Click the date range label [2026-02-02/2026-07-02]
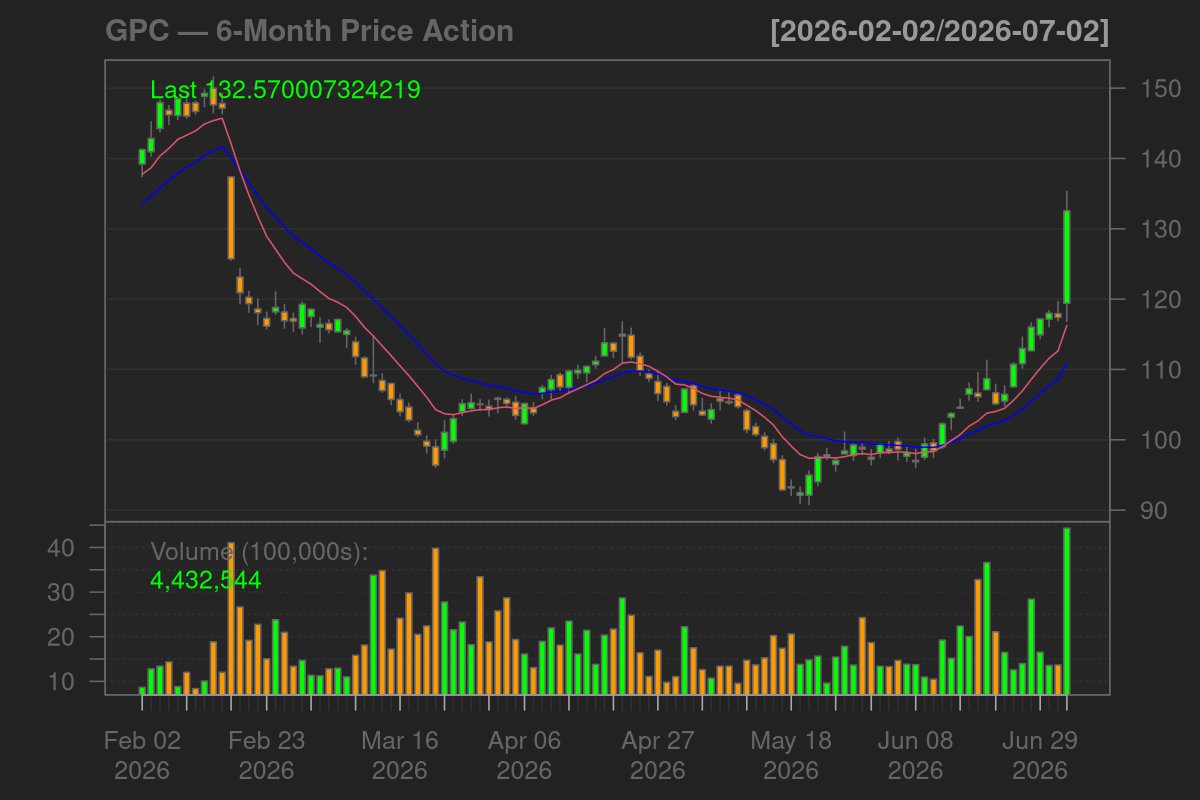 coord(939,32)
